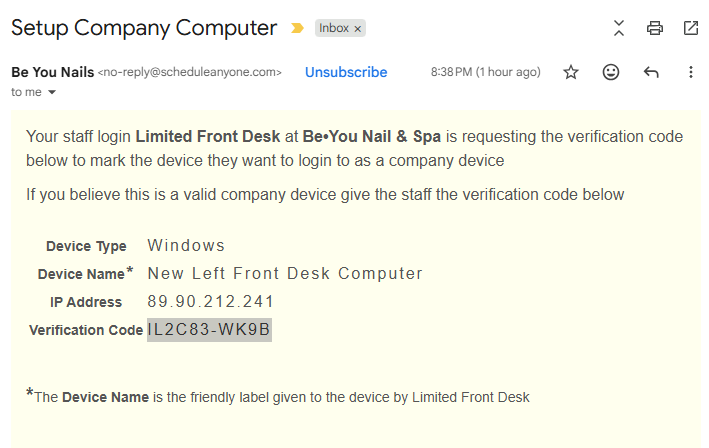Click the Unsubscribe link

[346, 72]
